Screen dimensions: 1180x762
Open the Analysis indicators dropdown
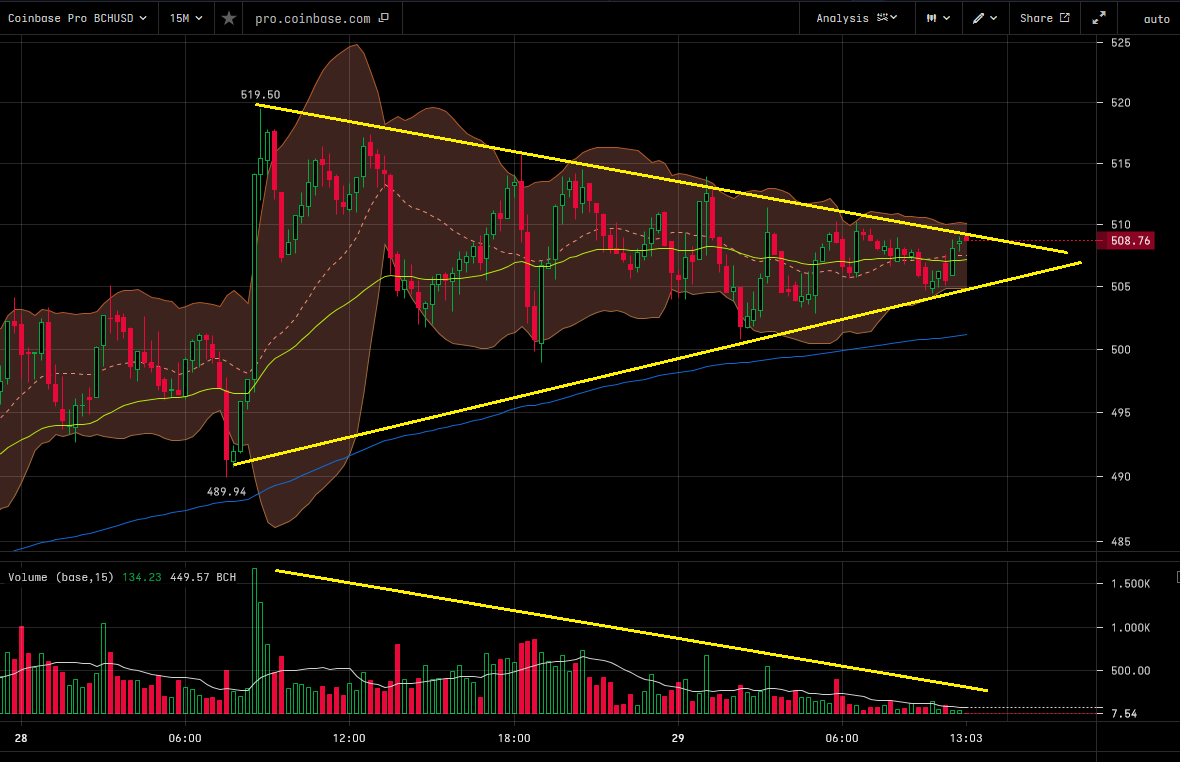click(x=856, y=18)
